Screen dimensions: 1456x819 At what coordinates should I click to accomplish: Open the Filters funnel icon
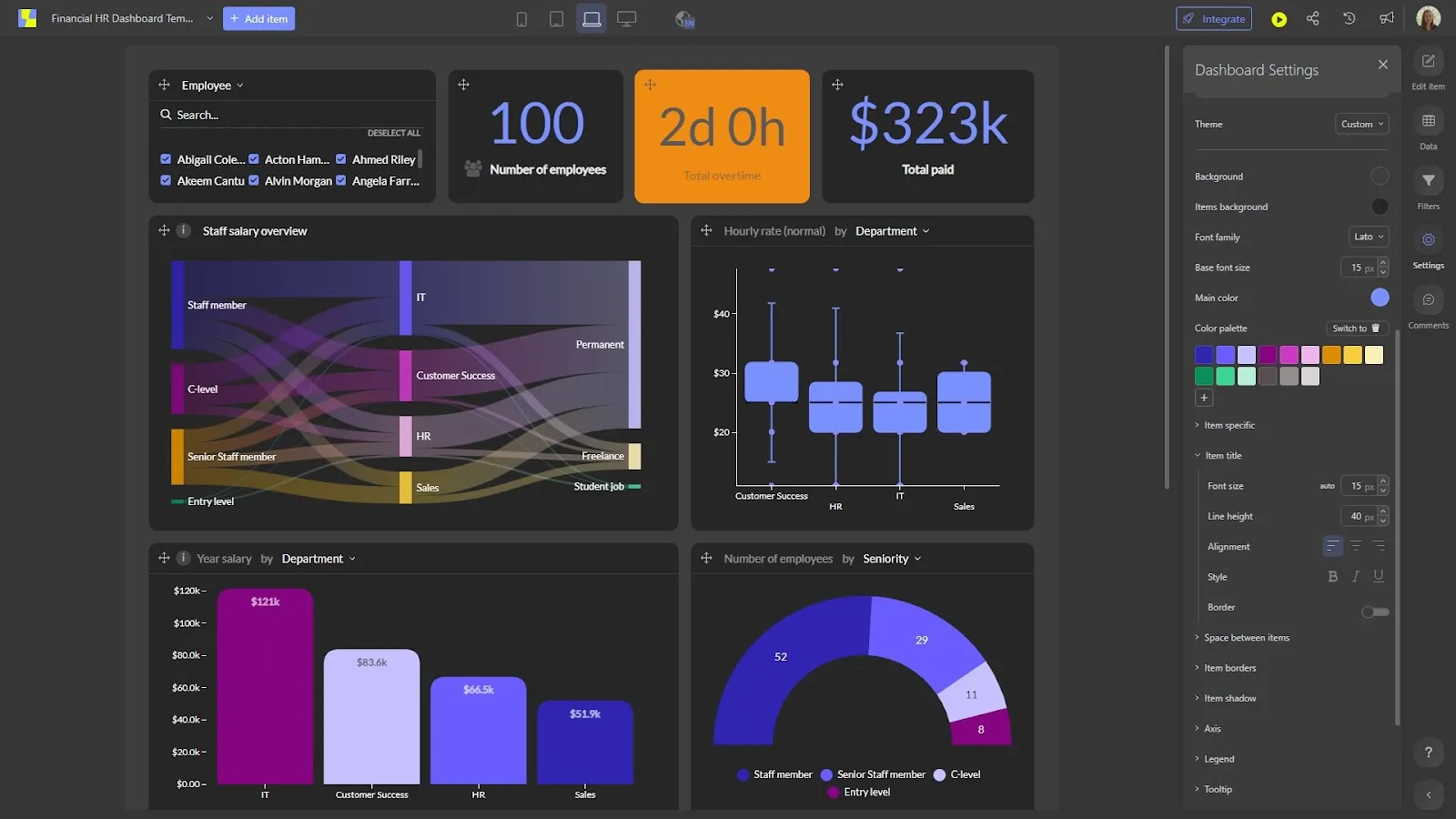click(x=1429, y=180)
